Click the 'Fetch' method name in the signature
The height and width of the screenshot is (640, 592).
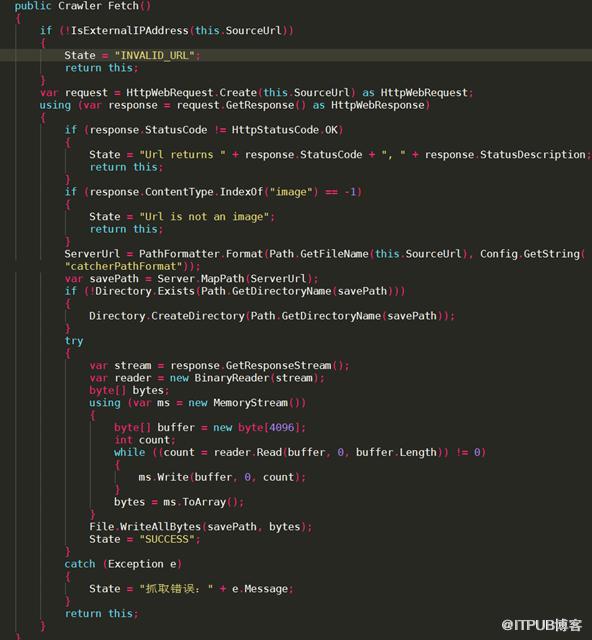[123, 6]
